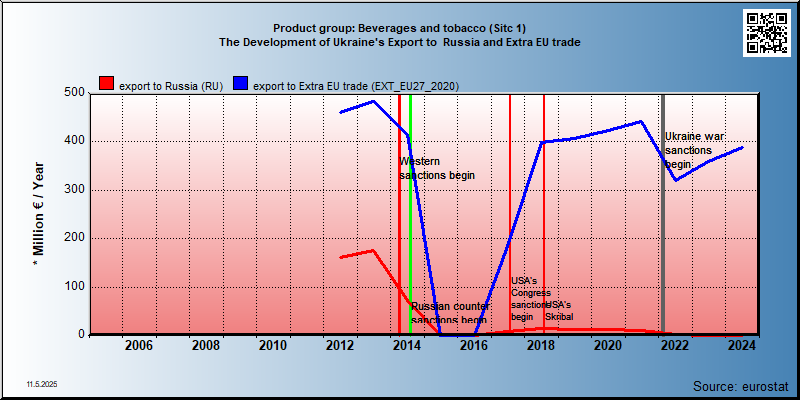The width and height of the screenshot is (800, 400).
Task: Click the blue line's 2021 peak point
Action: coord(641,121)
